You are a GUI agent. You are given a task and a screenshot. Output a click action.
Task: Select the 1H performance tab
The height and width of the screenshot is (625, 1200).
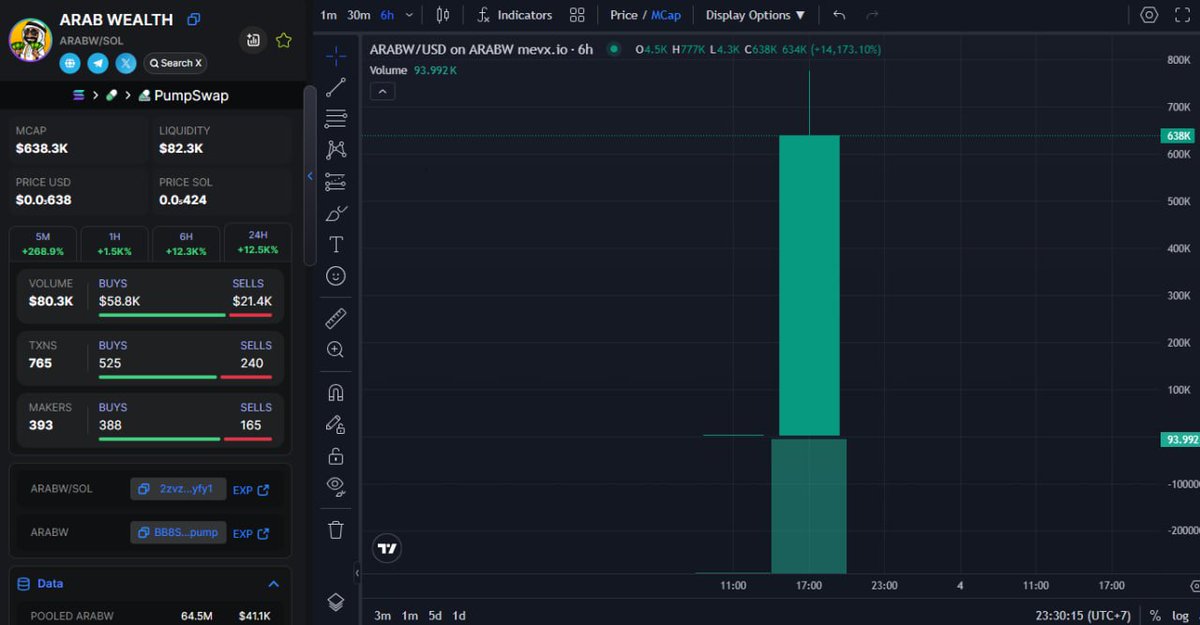point(114,243)
